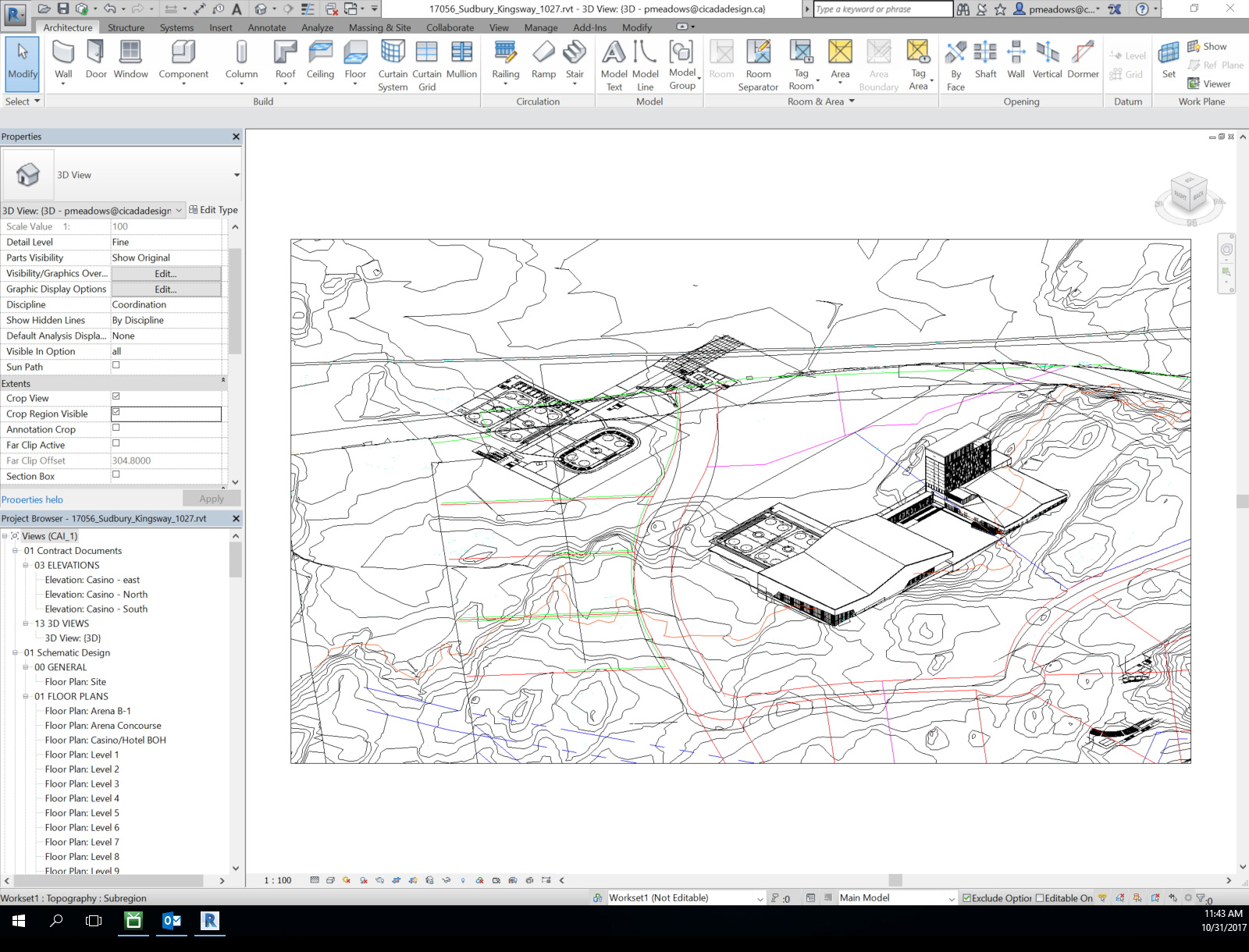Image resolution: width=1249 pixels, height=952 pixels.
Task: Enable the Section Box checkbox
Action: point(116,474)
